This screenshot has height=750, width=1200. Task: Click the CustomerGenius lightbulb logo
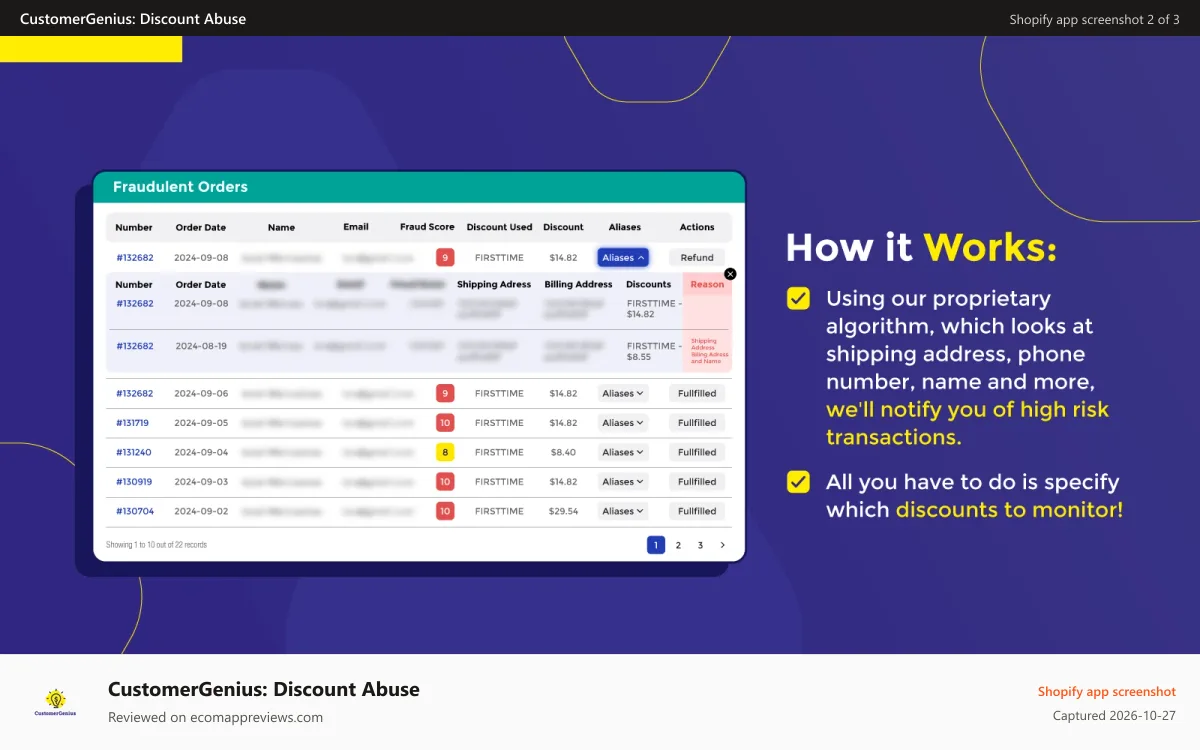click(x=56, y=702)
